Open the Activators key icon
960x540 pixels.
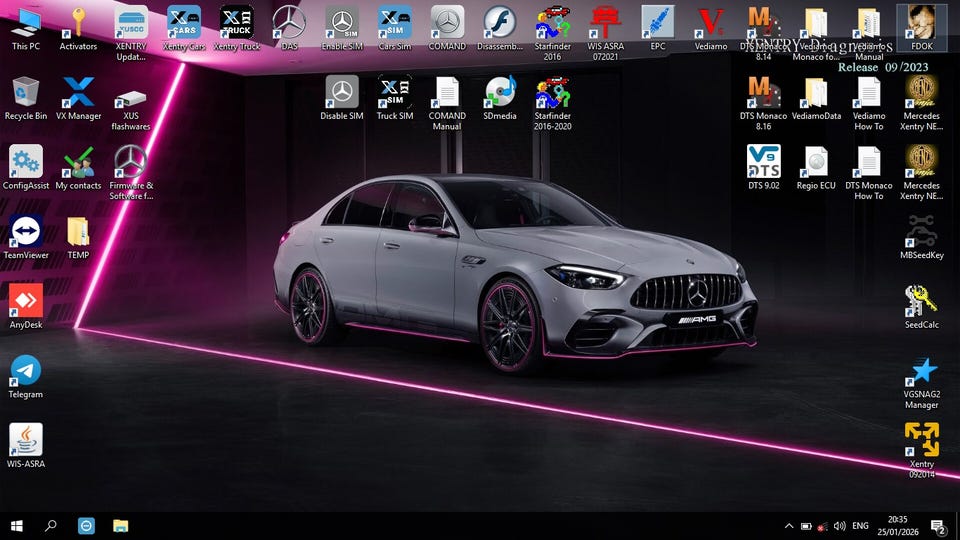[78, 28]
